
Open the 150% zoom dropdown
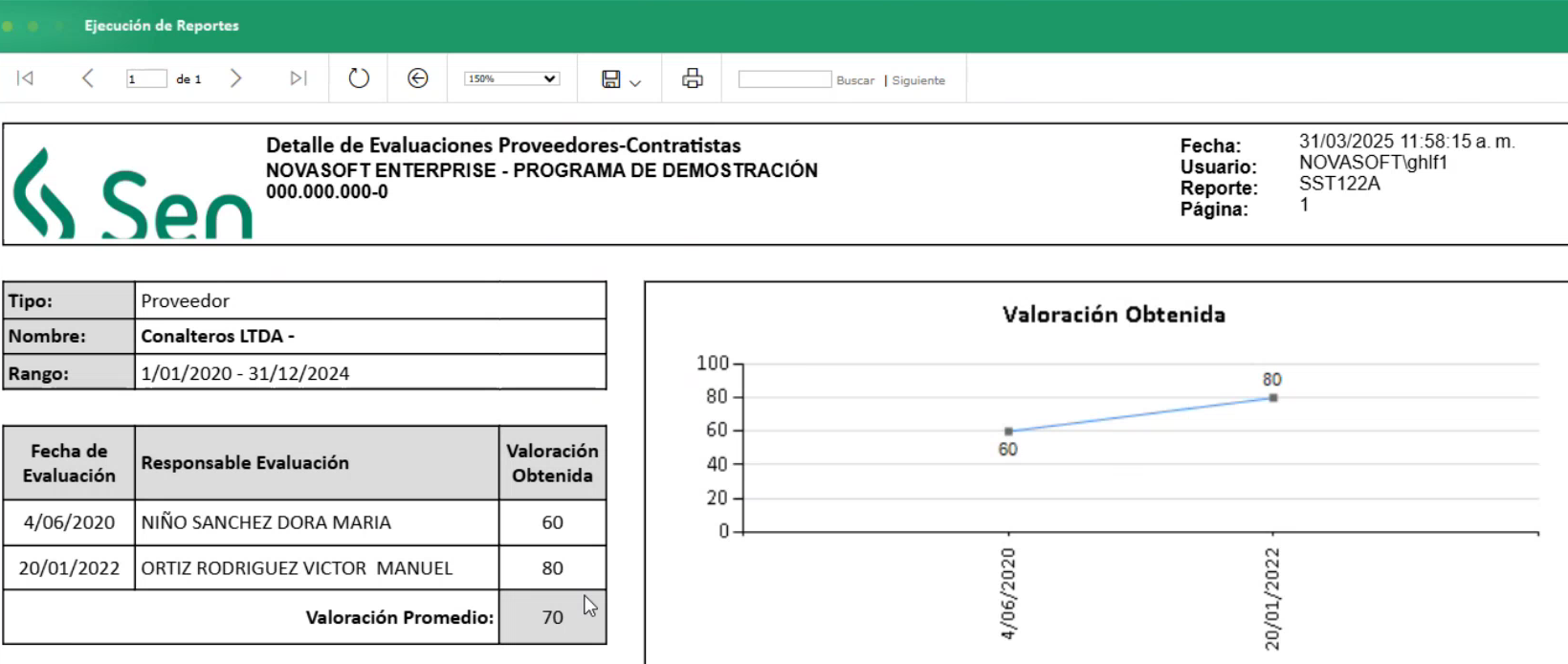pos(512,78)
